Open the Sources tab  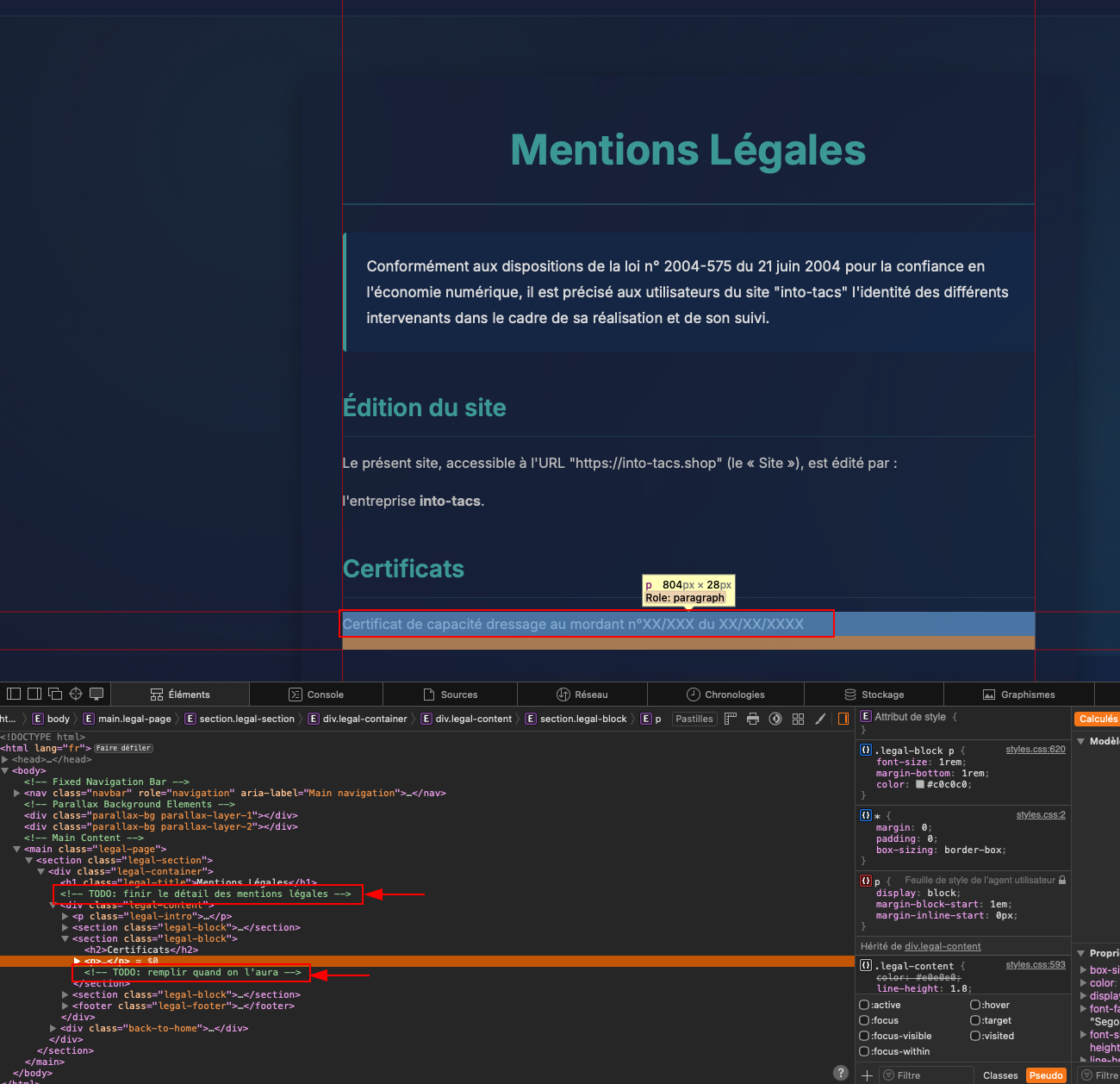pos(451,695)
